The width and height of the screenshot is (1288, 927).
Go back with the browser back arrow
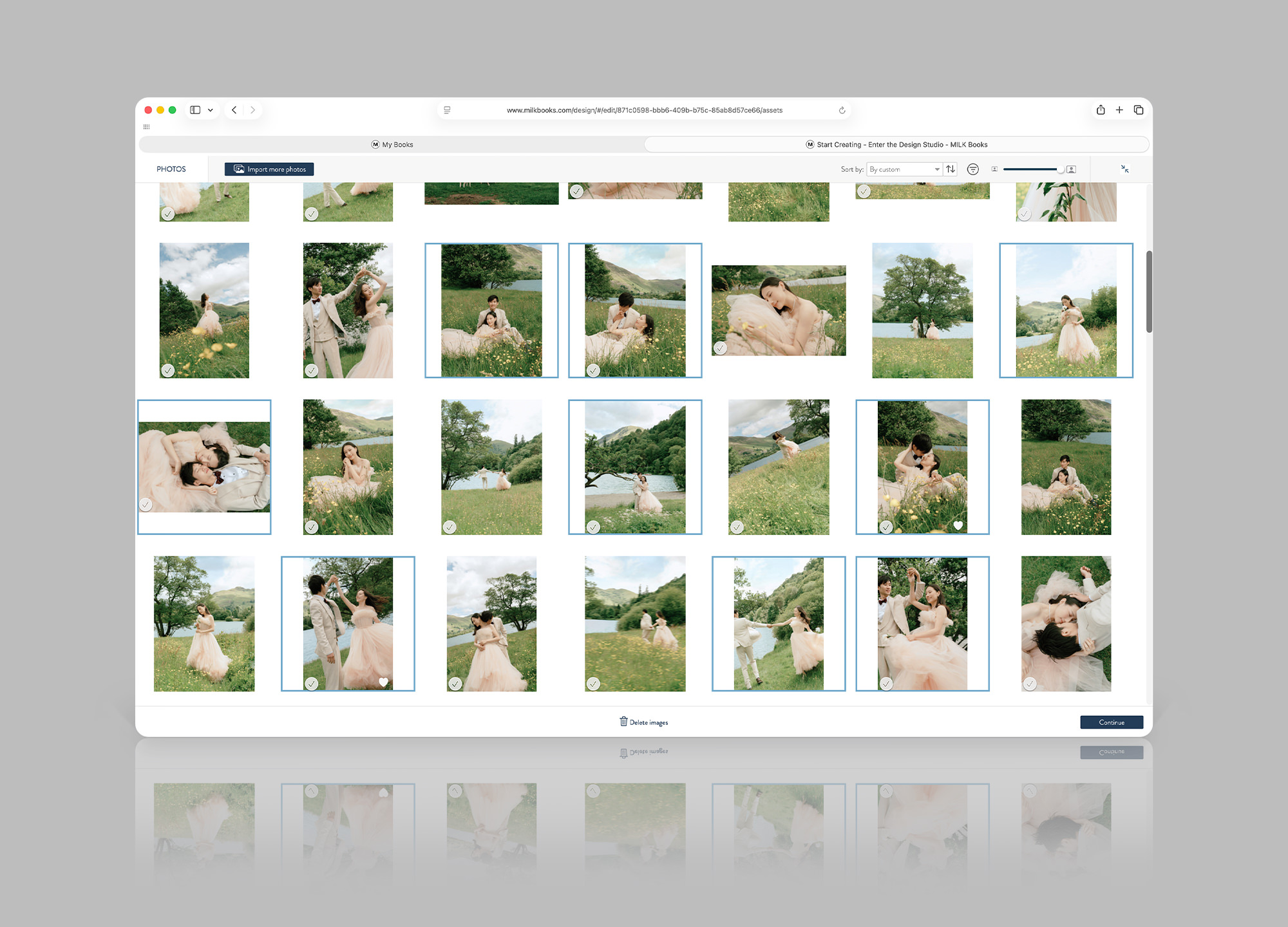(234, 110)
